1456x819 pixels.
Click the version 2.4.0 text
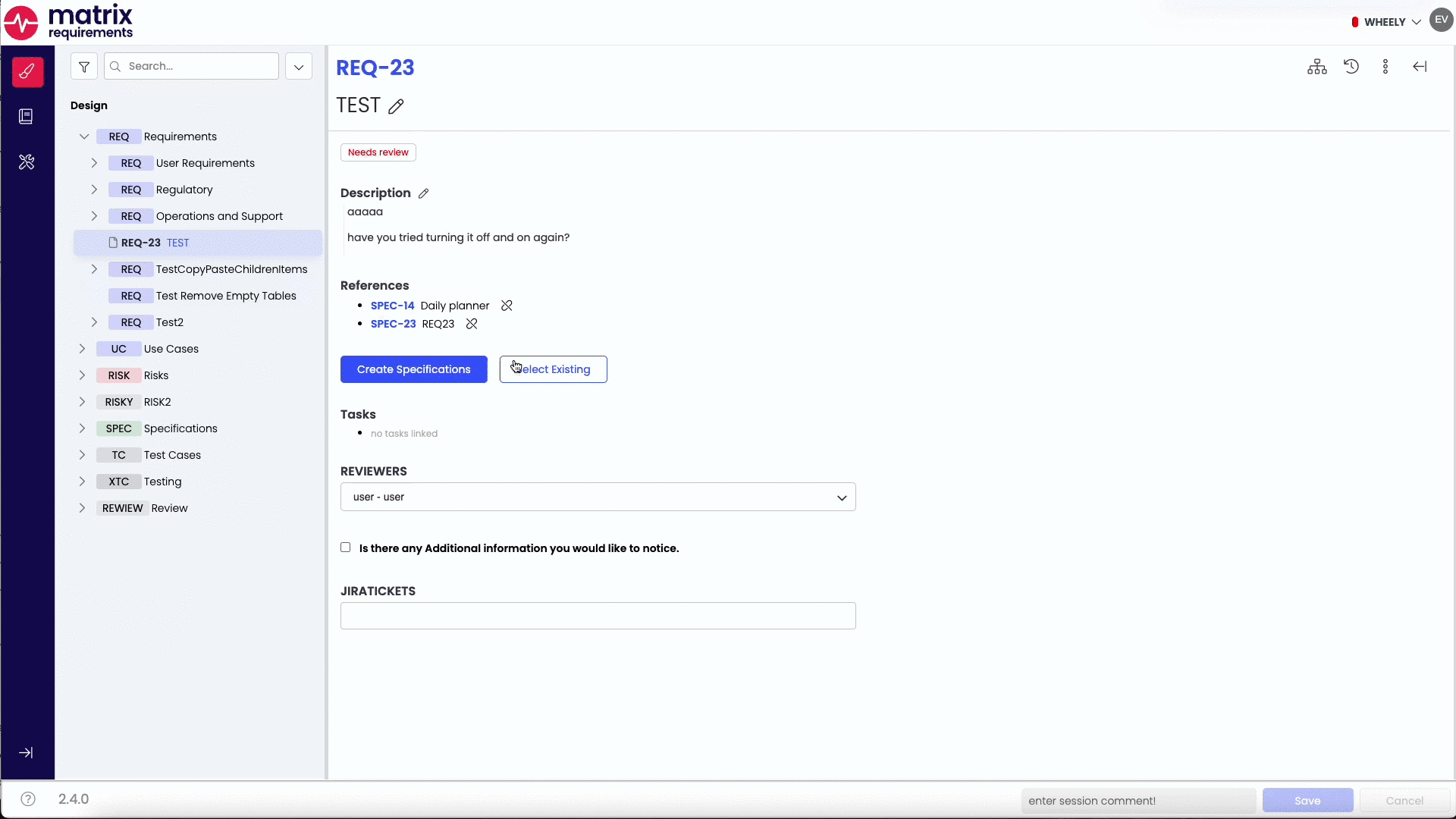coord(74,799)
